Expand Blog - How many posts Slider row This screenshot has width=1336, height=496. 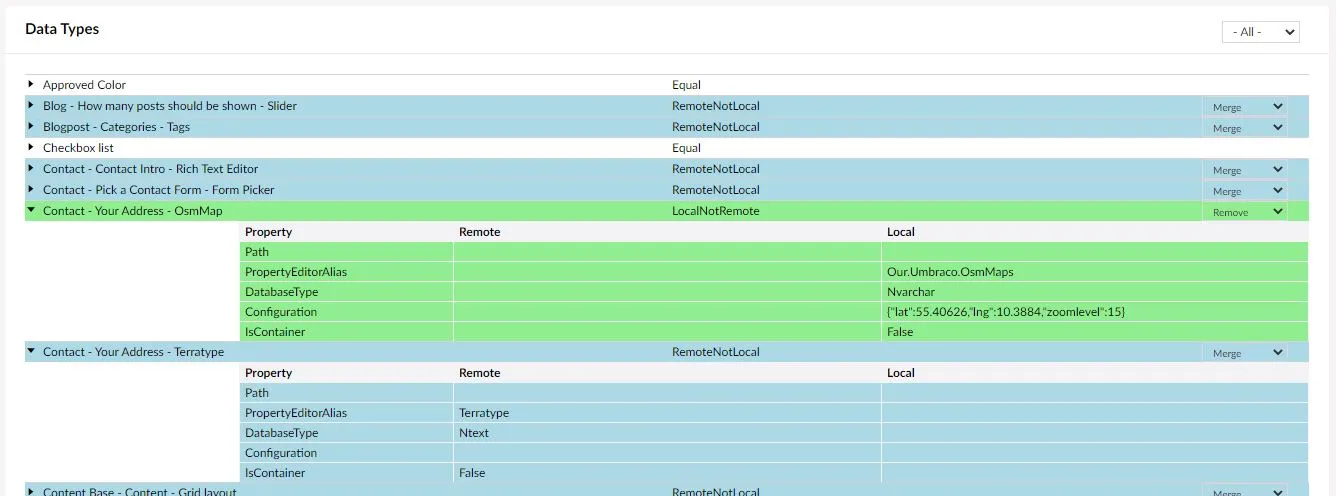click(31, 106)
